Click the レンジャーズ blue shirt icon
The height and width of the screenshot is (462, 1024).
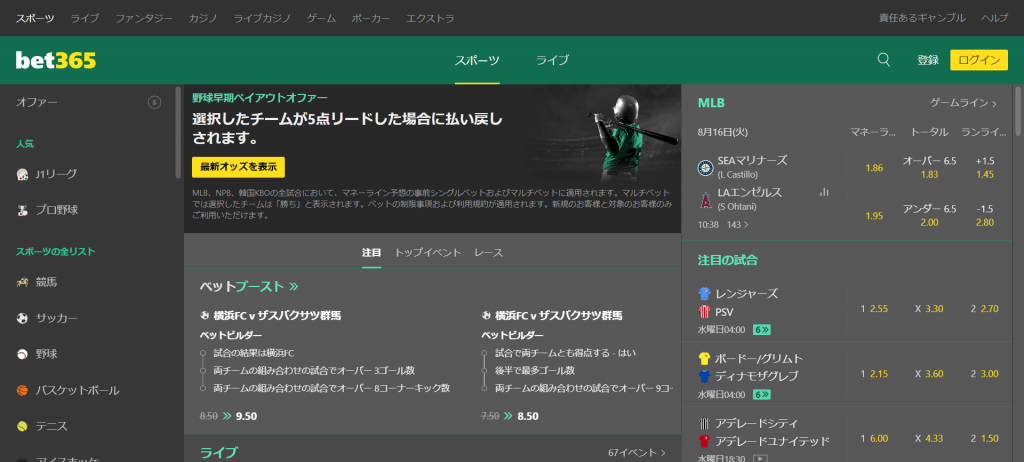tap(704, 293)
